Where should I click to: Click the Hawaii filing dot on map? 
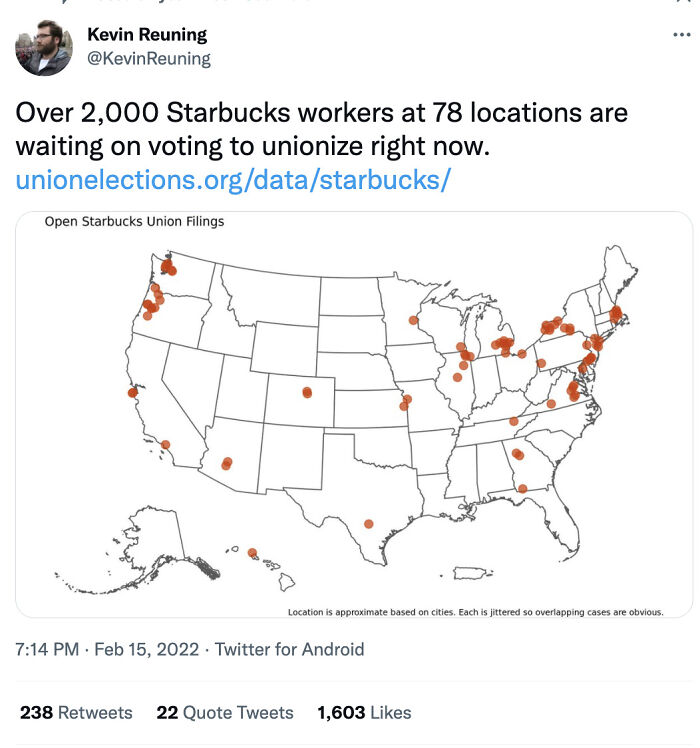252,552
